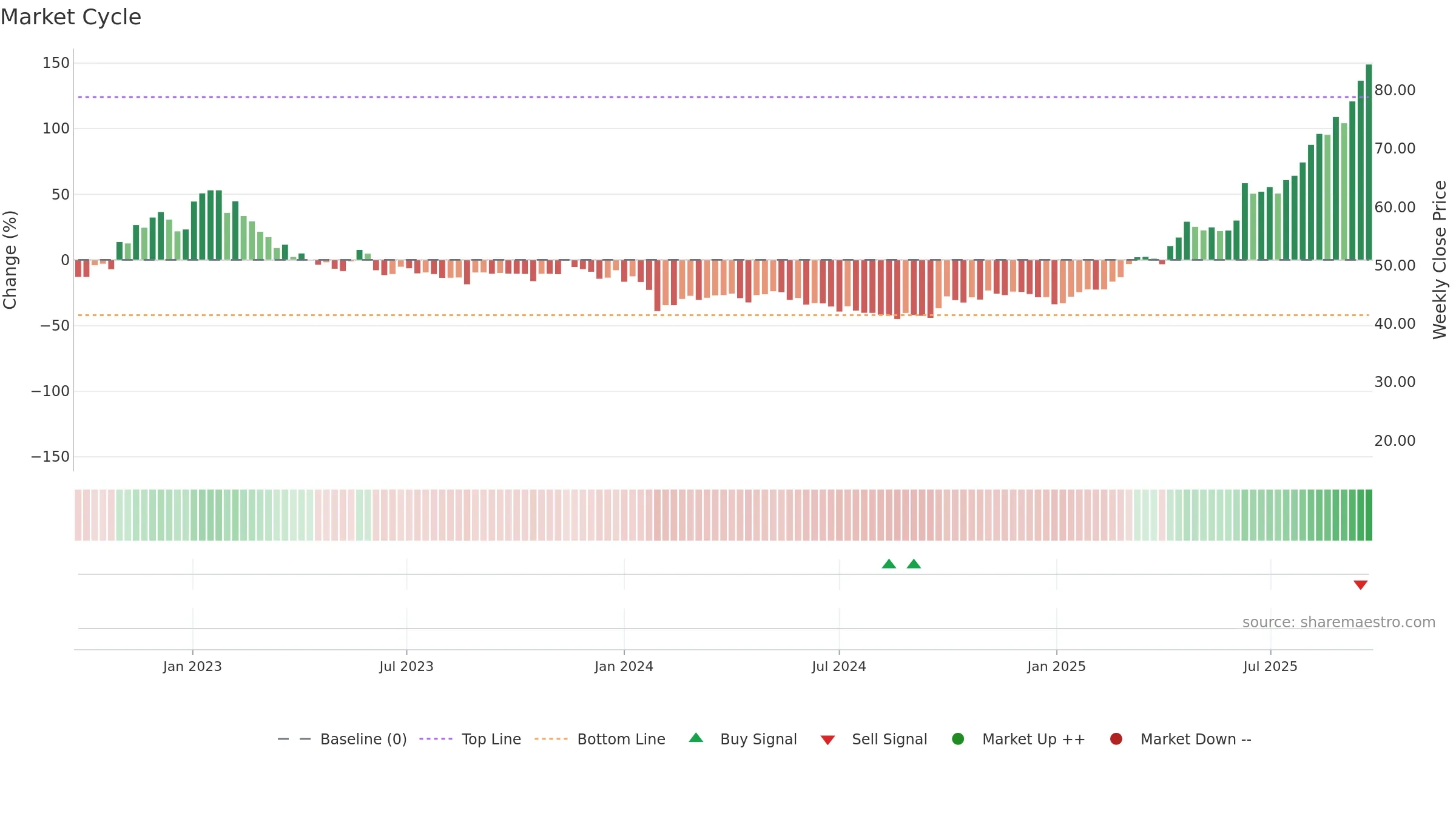
Task: Click the Weekly Close Price axis title
Action: click(x=1440, y=260)
